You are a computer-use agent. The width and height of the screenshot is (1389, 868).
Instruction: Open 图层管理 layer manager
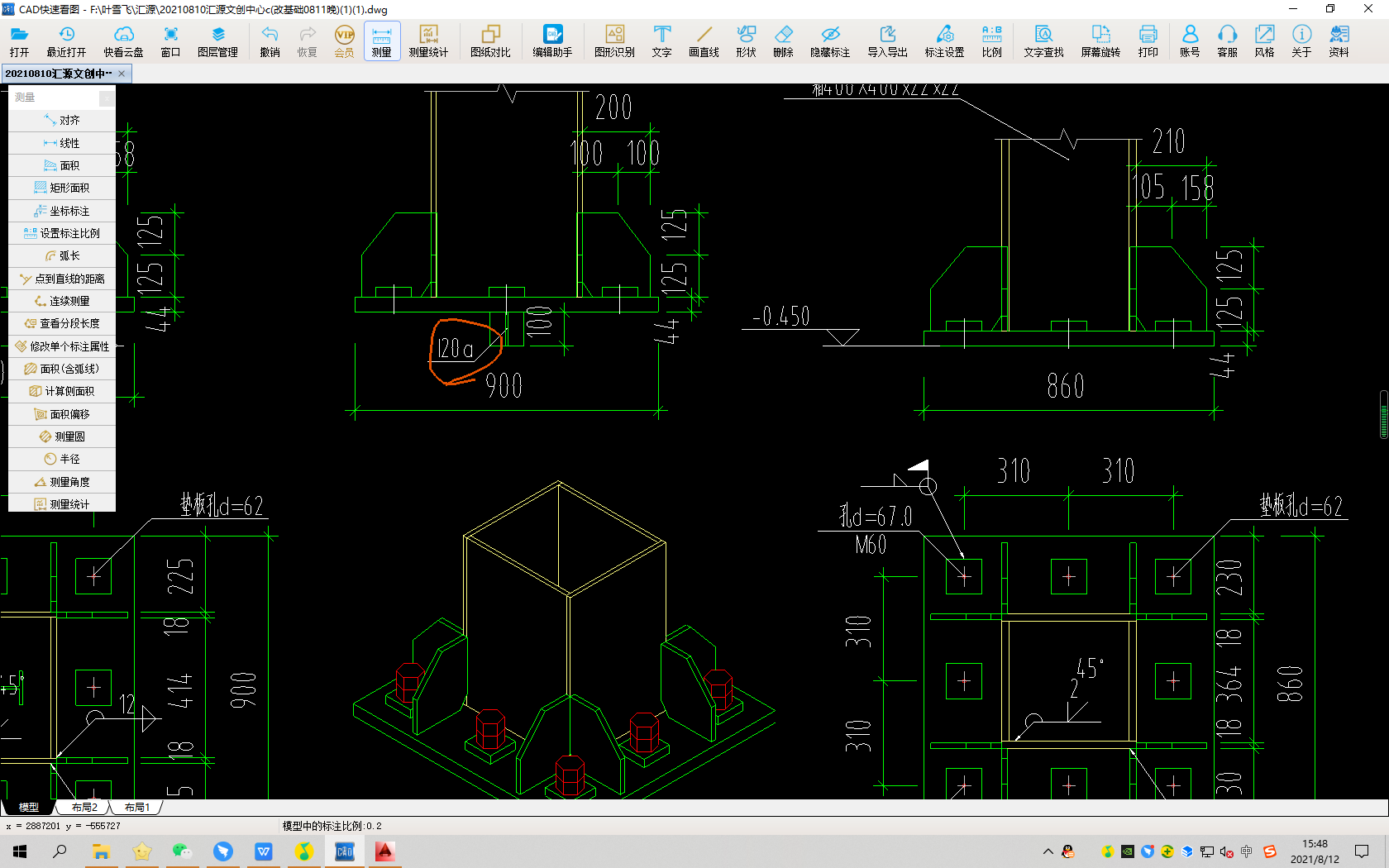[x=217, y=41]
